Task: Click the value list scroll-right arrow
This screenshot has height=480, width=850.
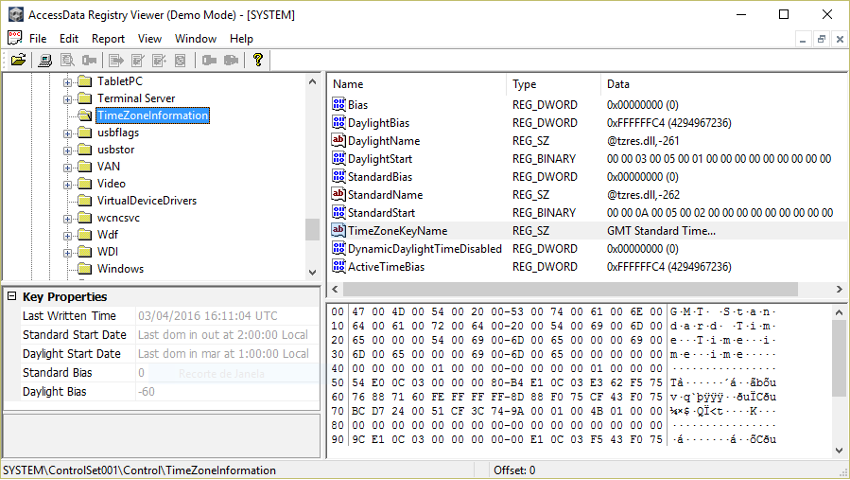Action: 840,289
